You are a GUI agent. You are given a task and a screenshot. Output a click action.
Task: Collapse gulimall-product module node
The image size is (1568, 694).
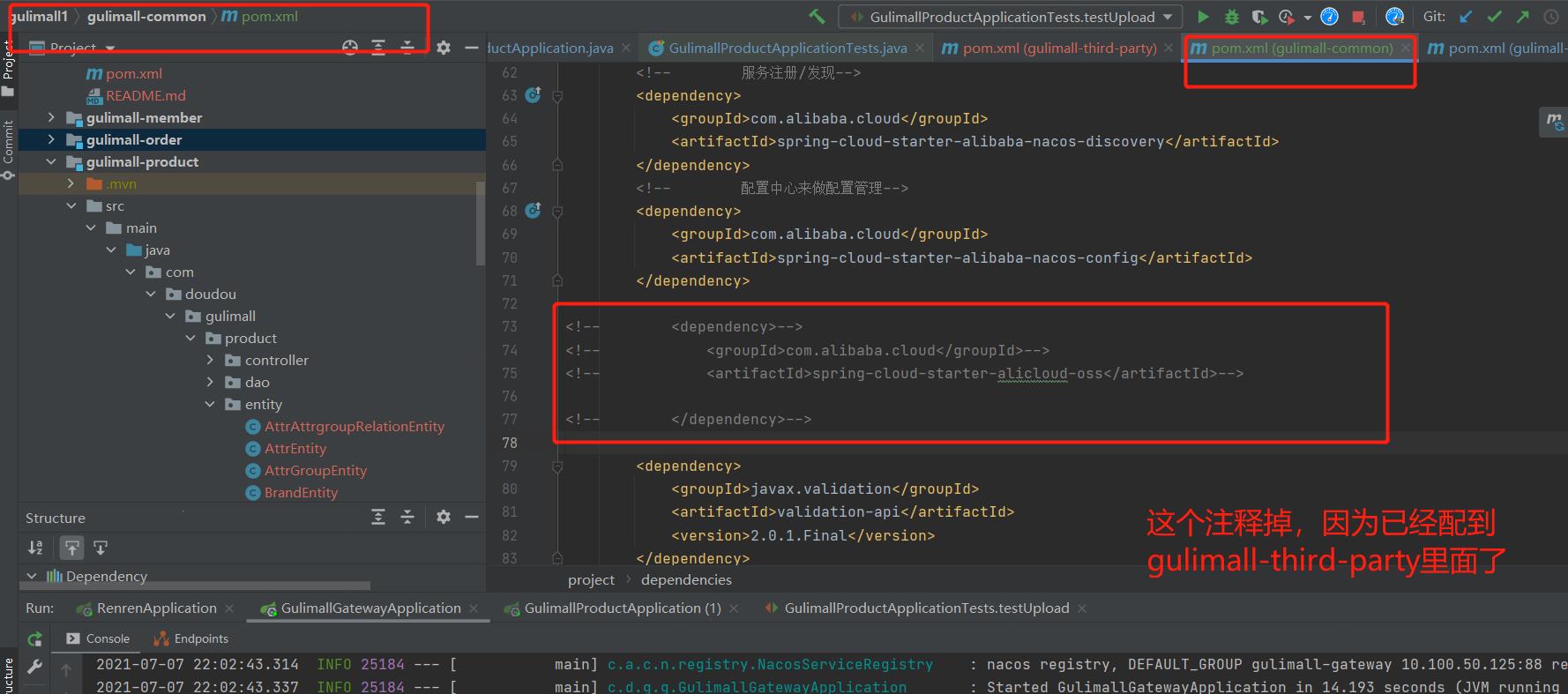pos(50,161)
